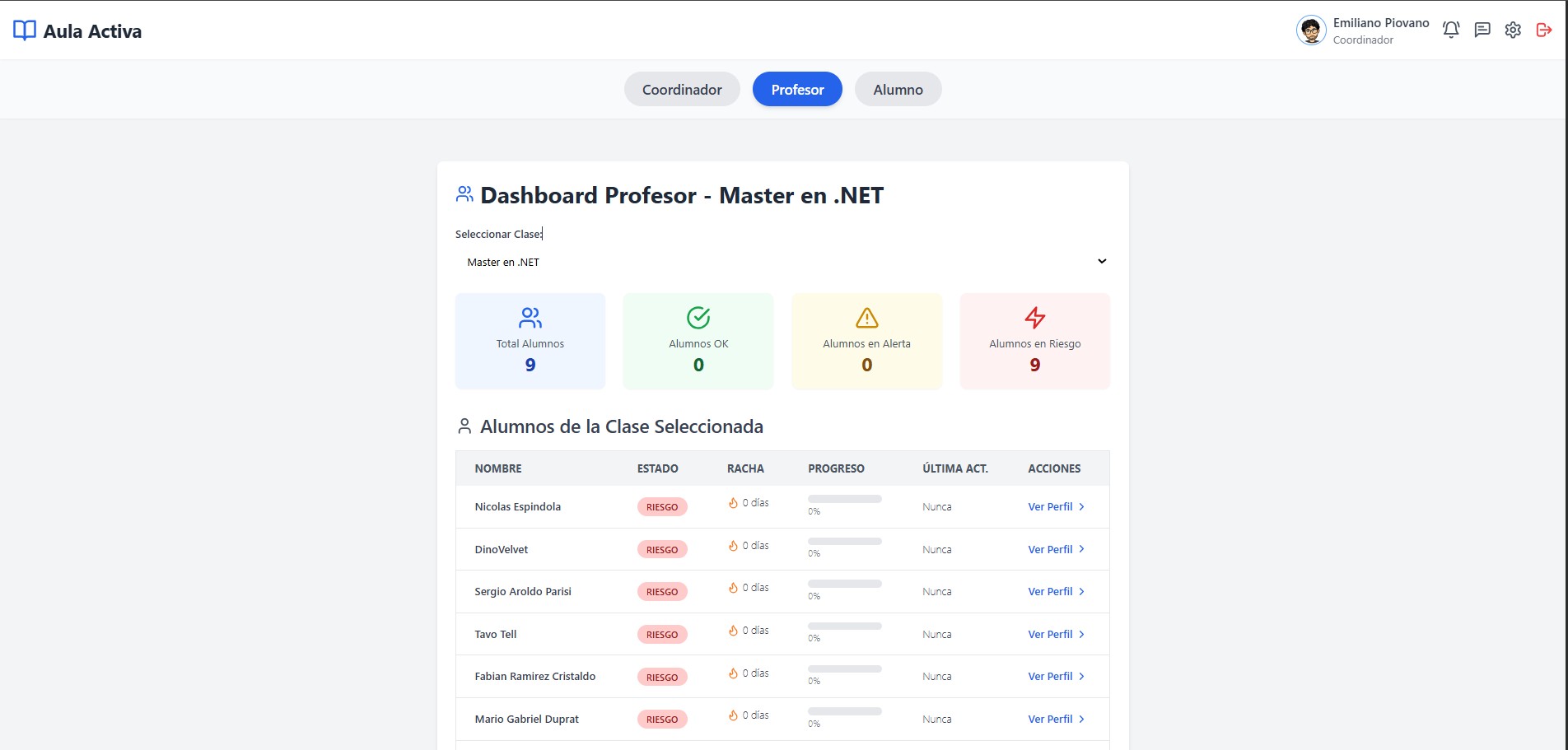Log out using the red exit icon

pos(1545,30)
